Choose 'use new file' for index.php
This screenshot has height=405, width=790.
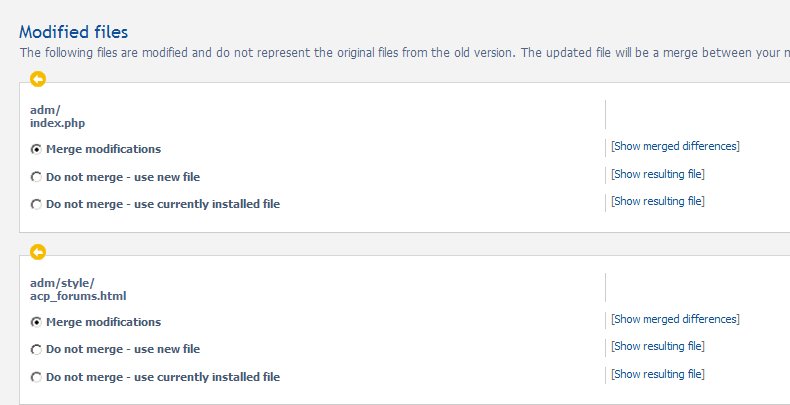pos(37,178)
